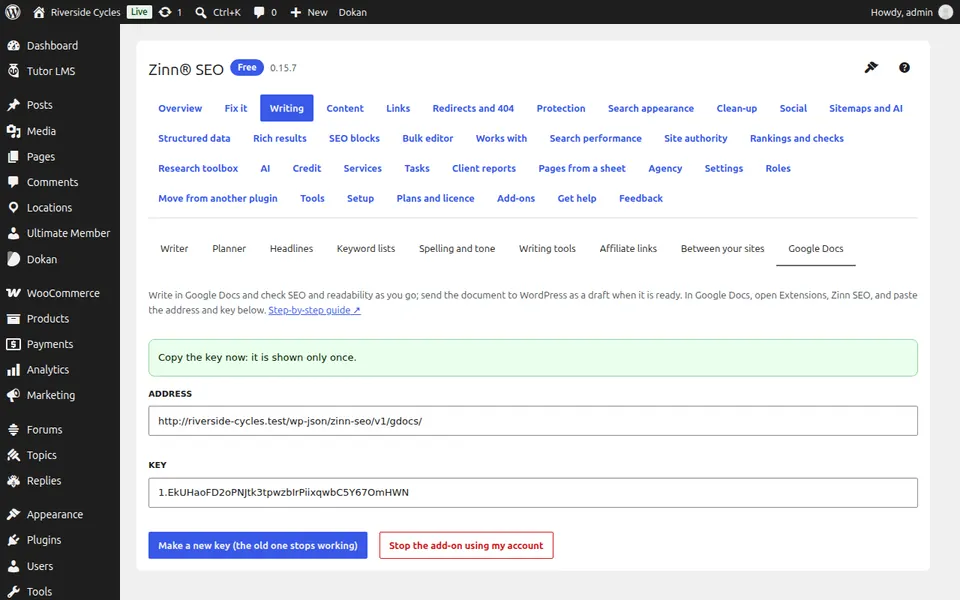Screen dimensions: 960x600
Task: Click the New content plus button
Action: (309, 12)
